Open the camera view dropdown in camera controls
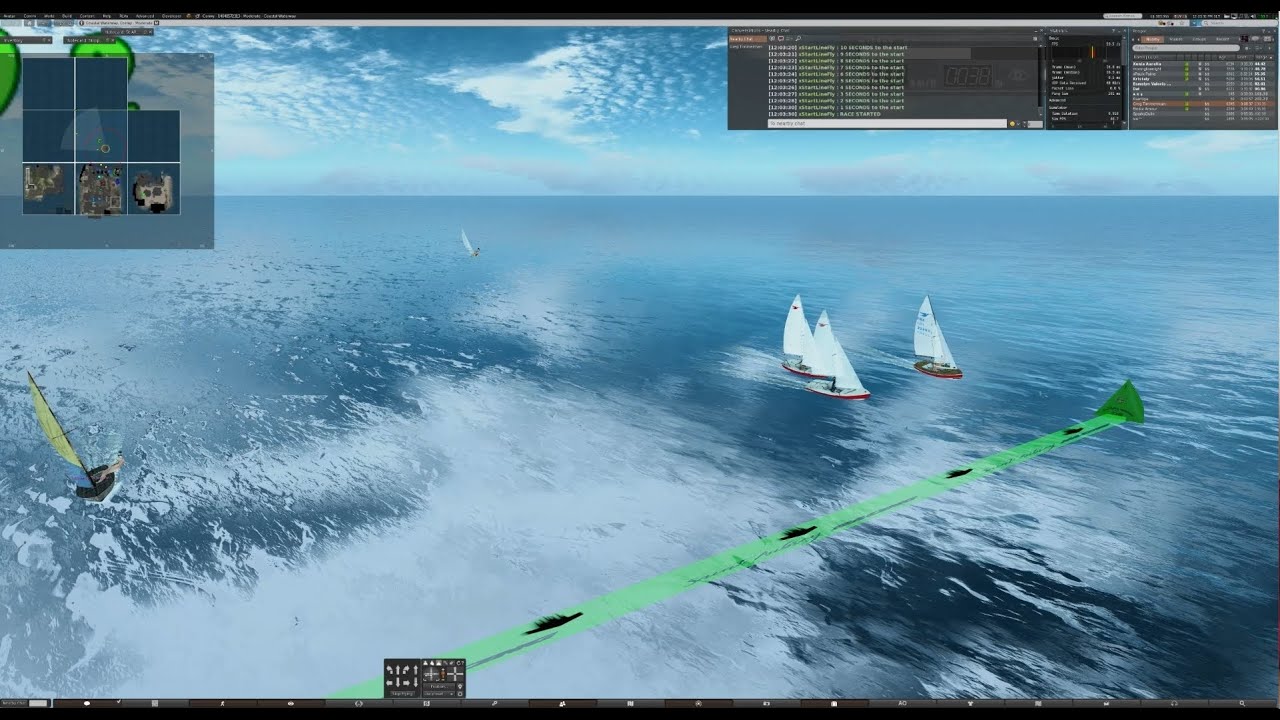This screenshot has height=720, width=1280. 439,694
